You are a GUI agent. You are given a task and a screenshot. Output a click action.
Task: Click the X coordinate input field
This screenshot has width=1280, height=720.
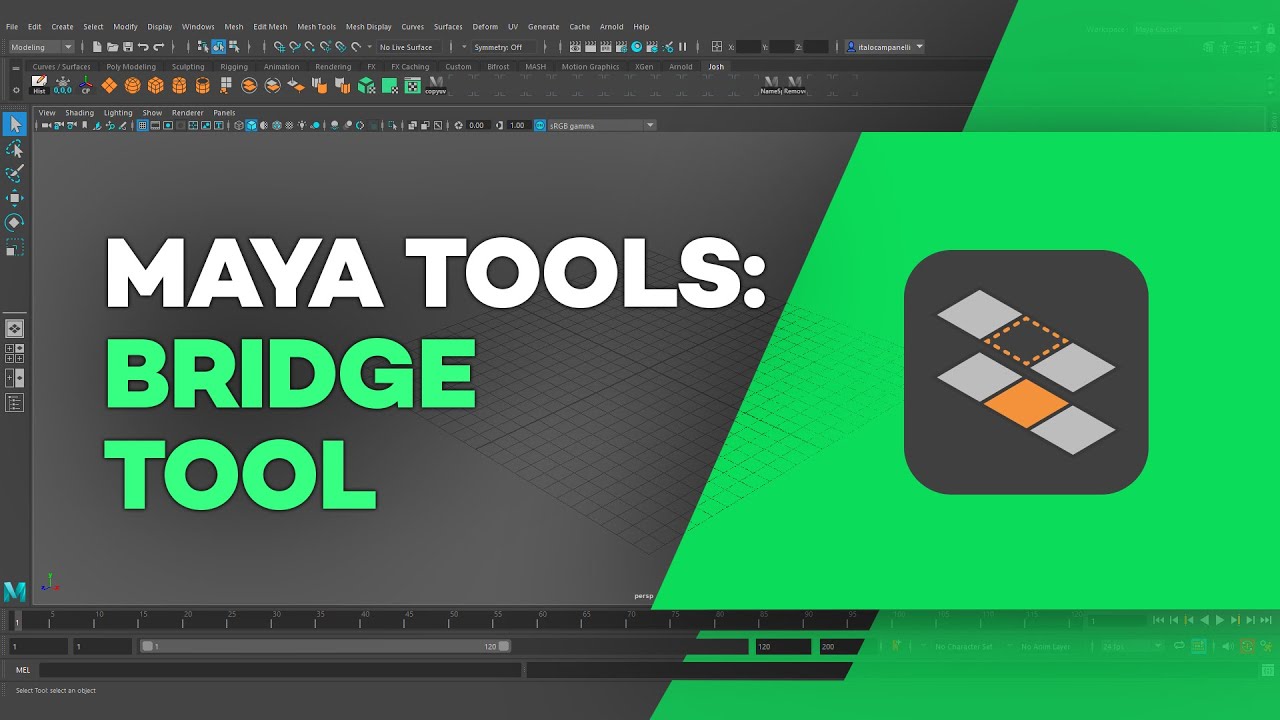[749, 47]
